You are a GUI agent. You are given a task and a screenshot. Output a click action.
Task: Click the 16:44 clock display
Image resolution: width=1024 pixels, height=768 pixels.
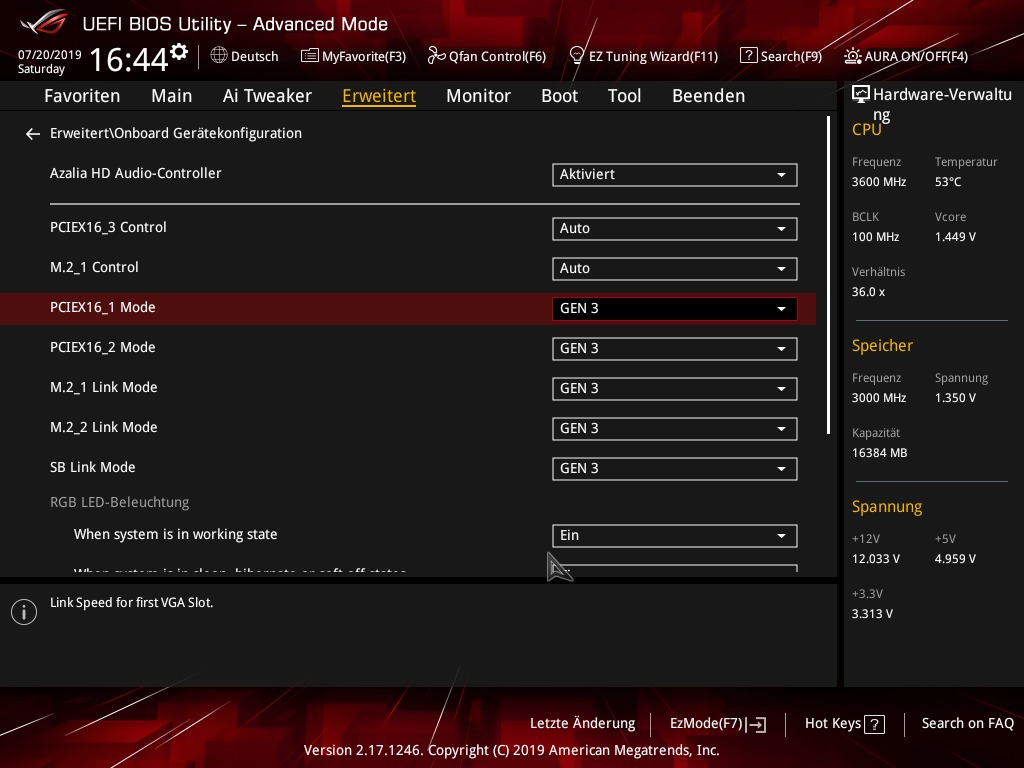tap(129, 59)
